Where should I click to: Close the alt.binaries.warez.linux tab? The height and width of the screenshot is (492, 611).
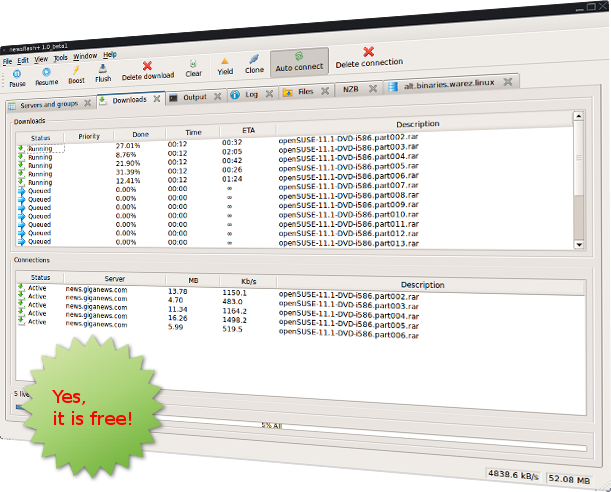pos(507,81)
